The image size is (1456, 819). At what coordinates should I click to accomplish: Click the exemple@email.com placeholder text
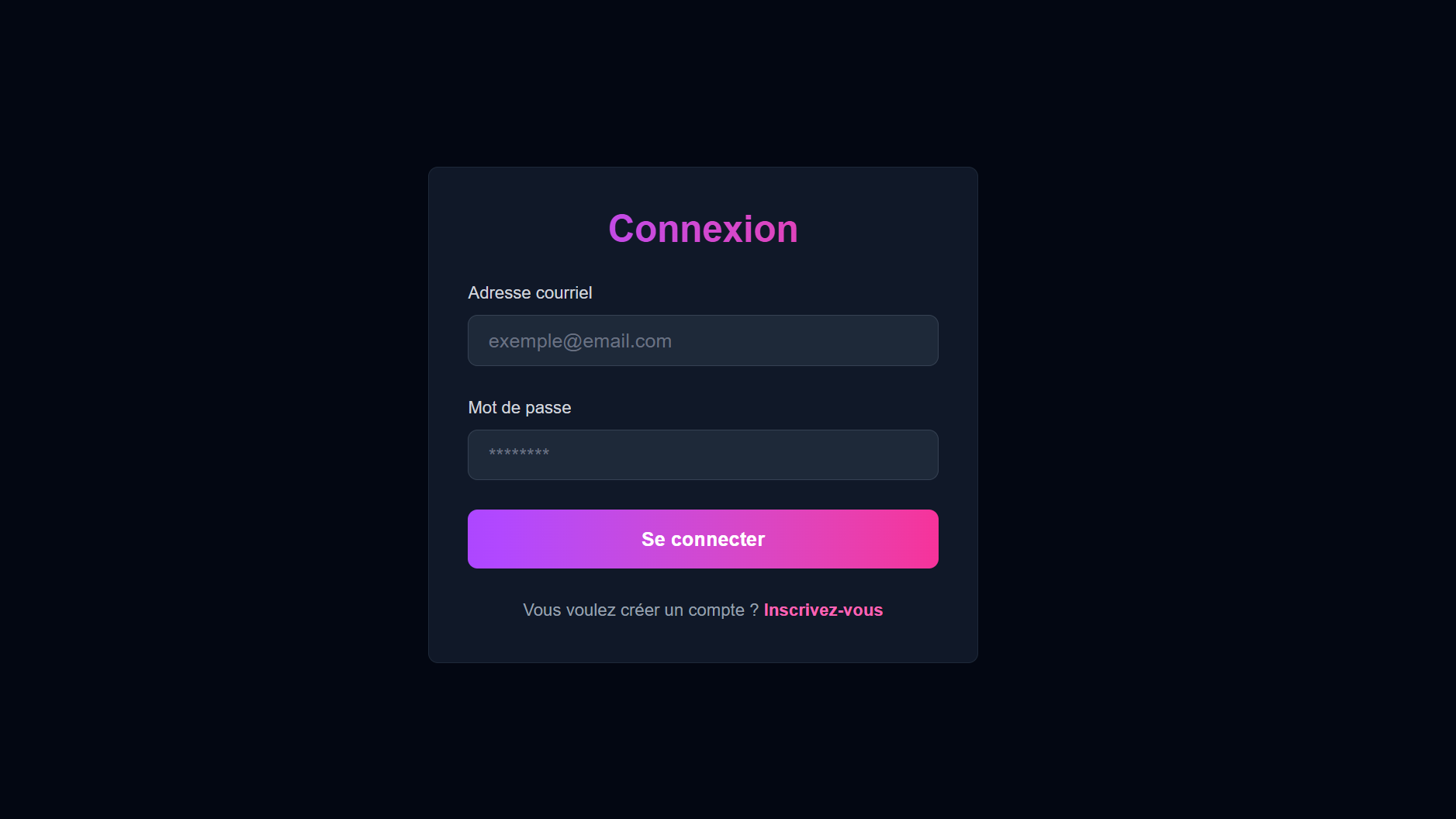click(579, 341)
